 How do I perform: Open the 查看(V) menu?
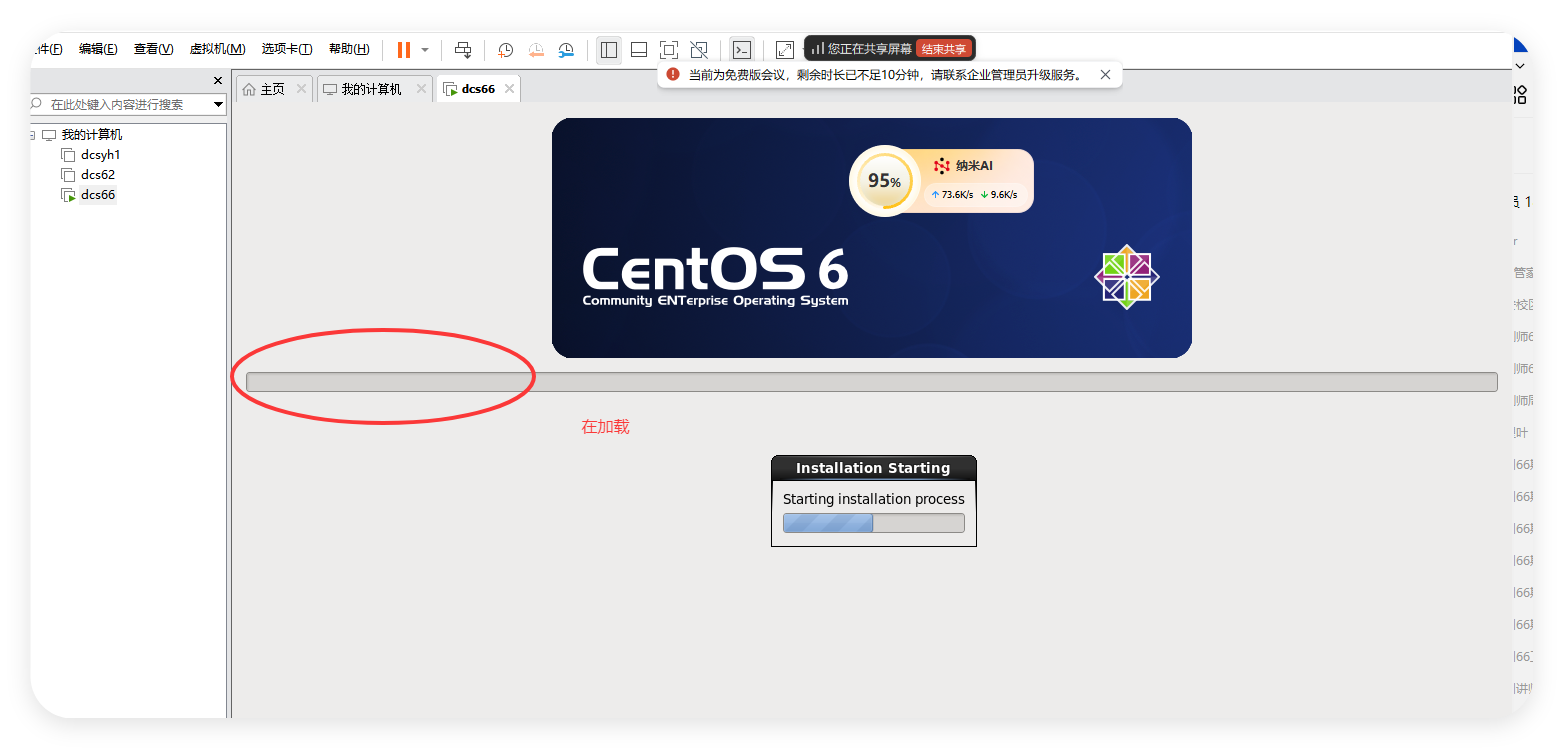(154, 49)
